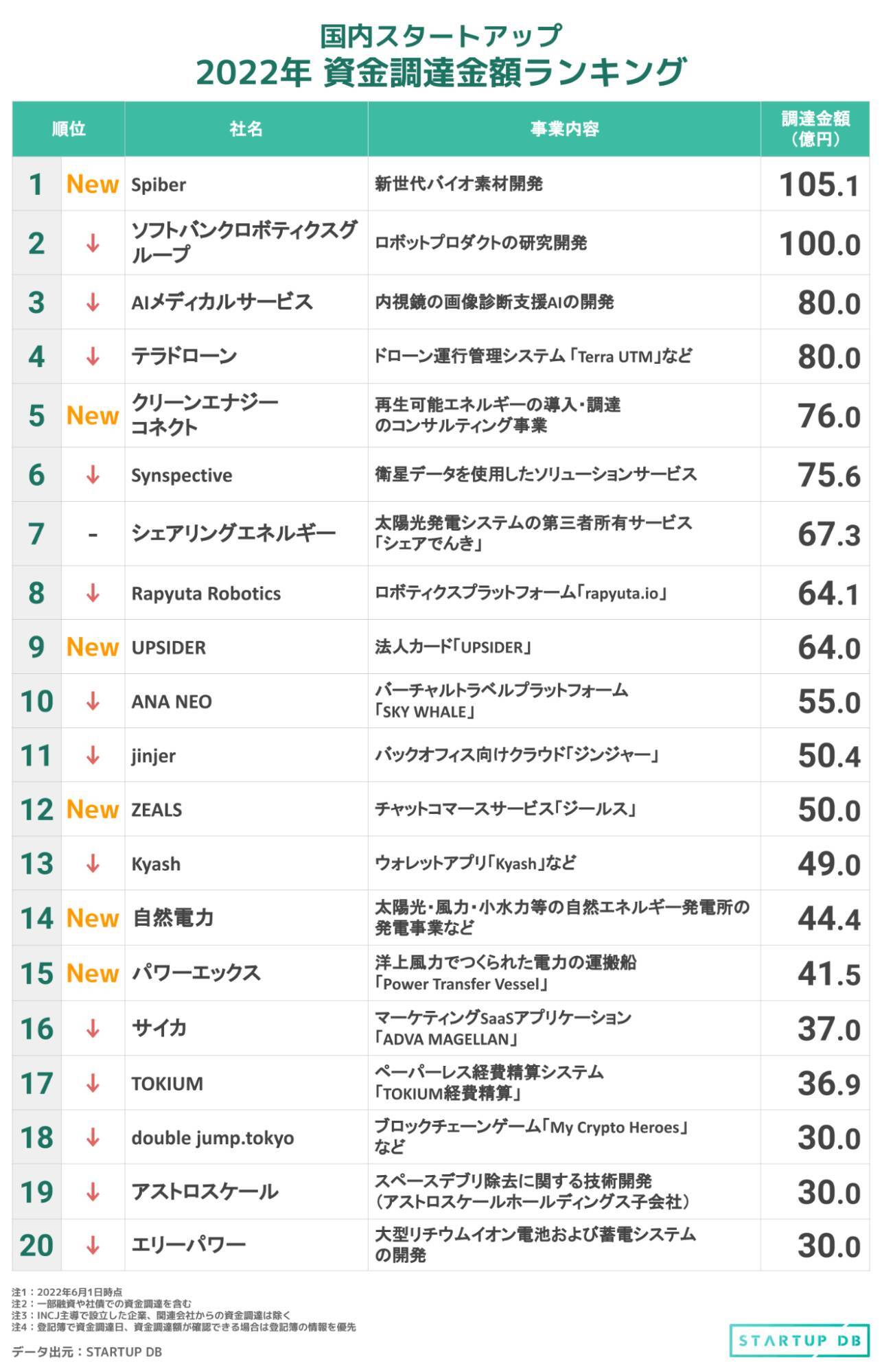Select the 順位 column header
882x1372 pixels.
pos(69,129)
